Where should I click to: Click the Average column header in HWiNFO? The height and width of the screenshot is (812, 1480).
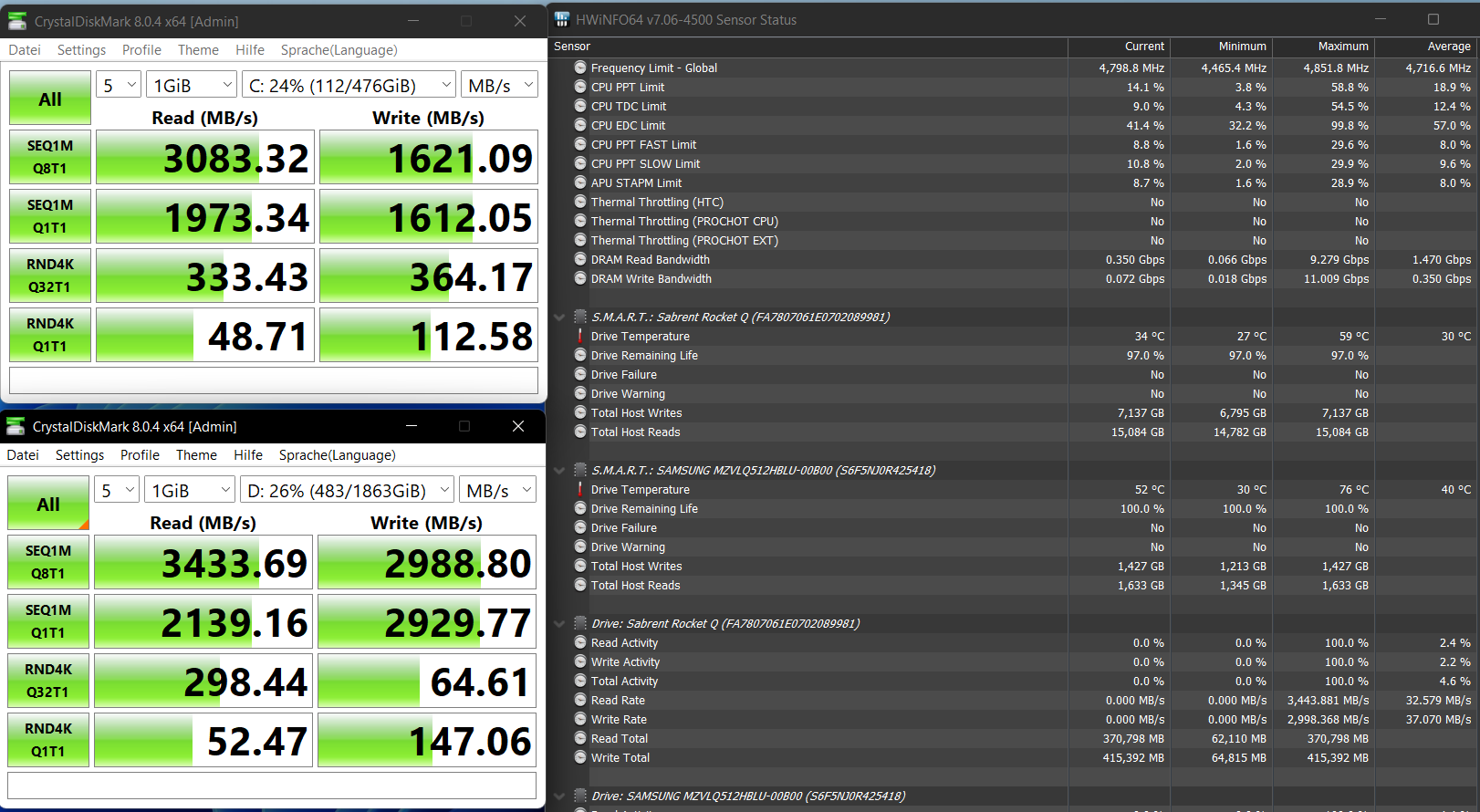tap(1426, 47)
